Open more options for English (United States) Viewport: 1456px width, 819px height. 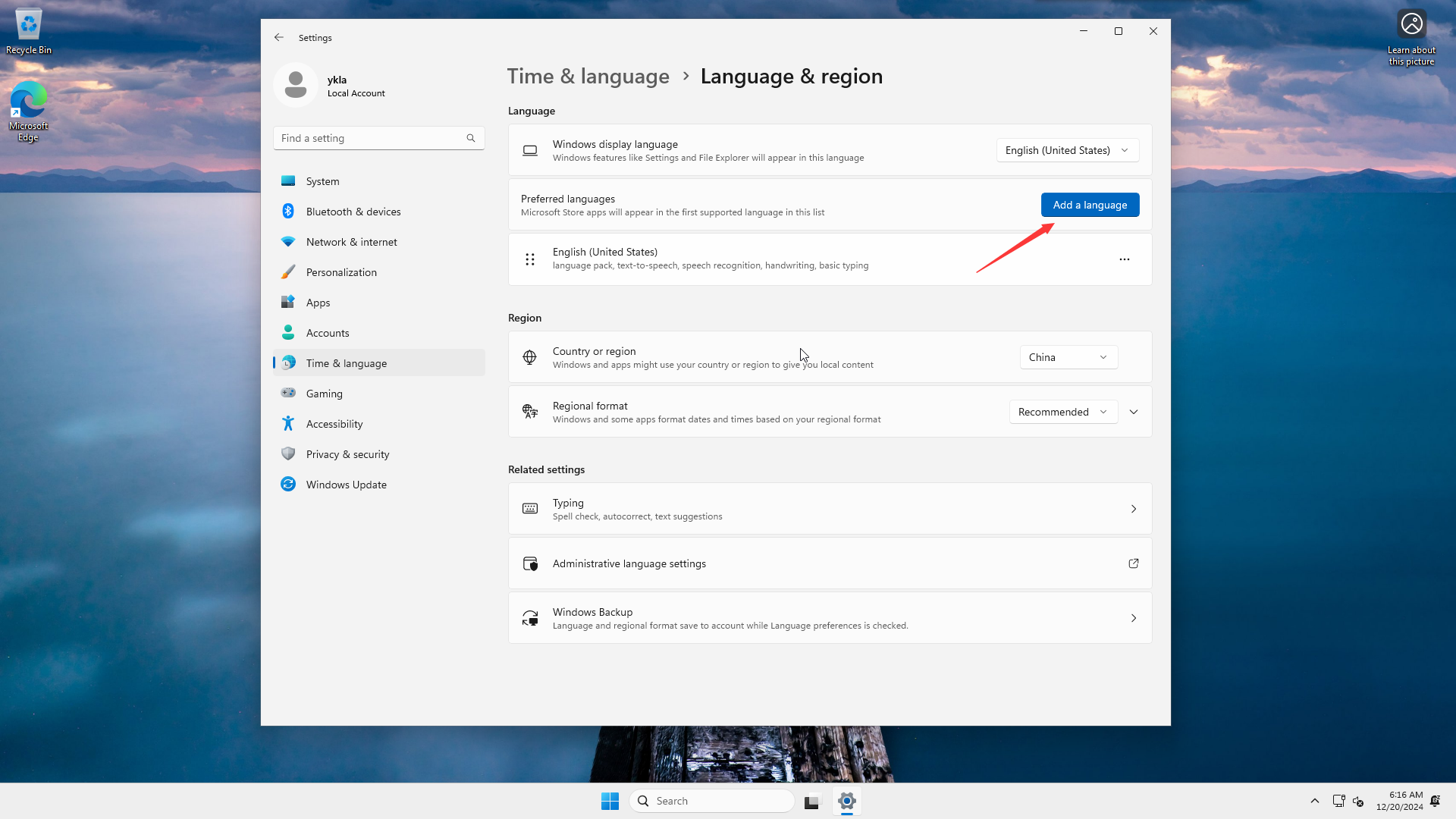1125,259
